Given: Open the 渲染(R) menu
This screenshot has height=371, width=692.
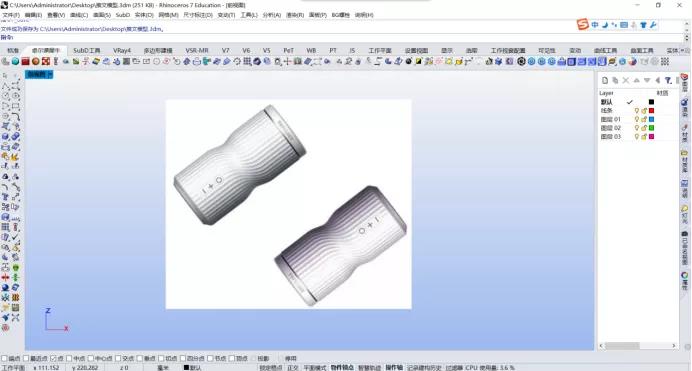Looking at the screenshot, I should pyautogui.click(x=295, y=15).
